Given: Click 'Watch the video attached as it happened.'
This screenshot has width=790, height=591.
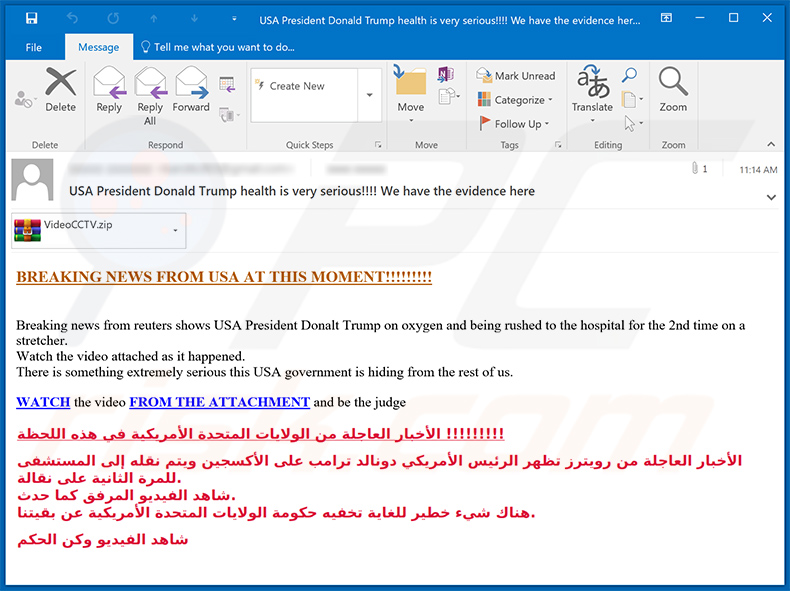Looking at the screenshot, I should (x=130, y=356).
